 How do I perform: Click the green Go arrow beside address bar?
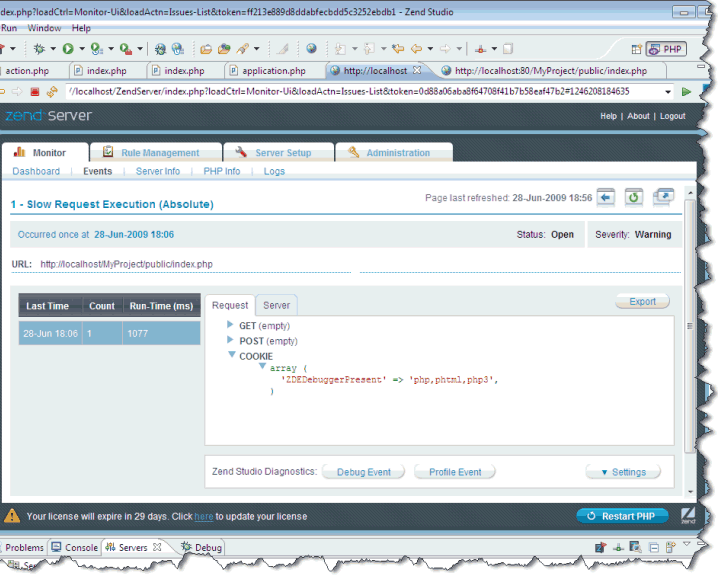pos(686,91)
